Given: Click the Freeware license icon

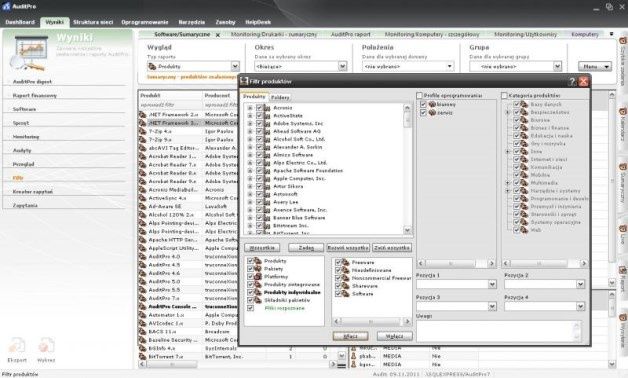Looking at the screenshot, I should click(x=346, y=262).
